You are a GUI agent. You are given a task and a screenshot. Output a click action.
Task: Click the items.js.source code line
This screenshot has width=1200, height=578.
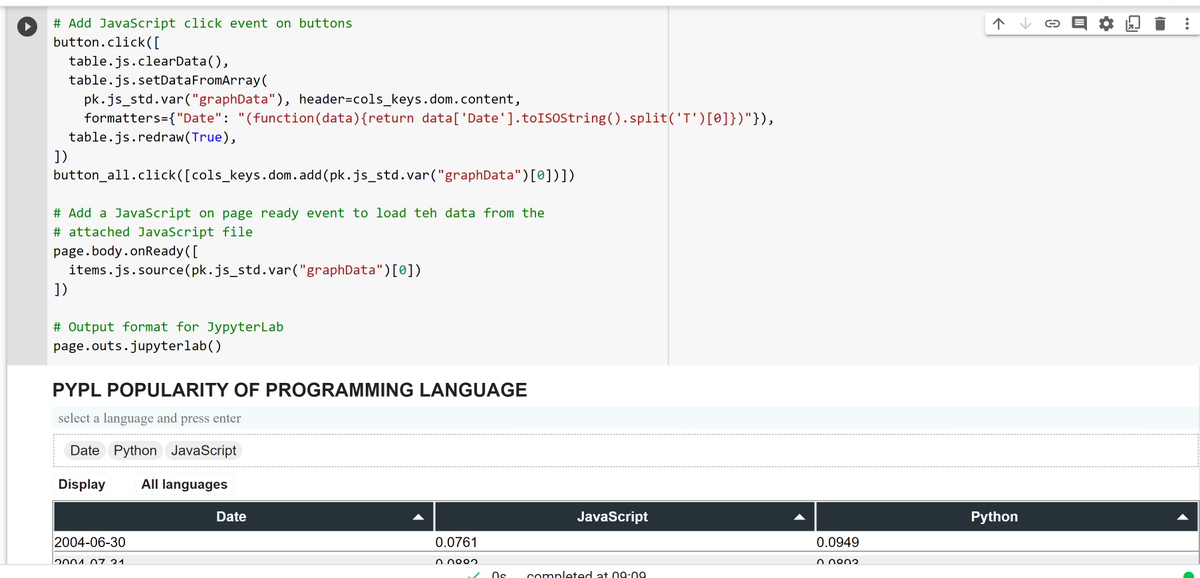click(245, 270)
